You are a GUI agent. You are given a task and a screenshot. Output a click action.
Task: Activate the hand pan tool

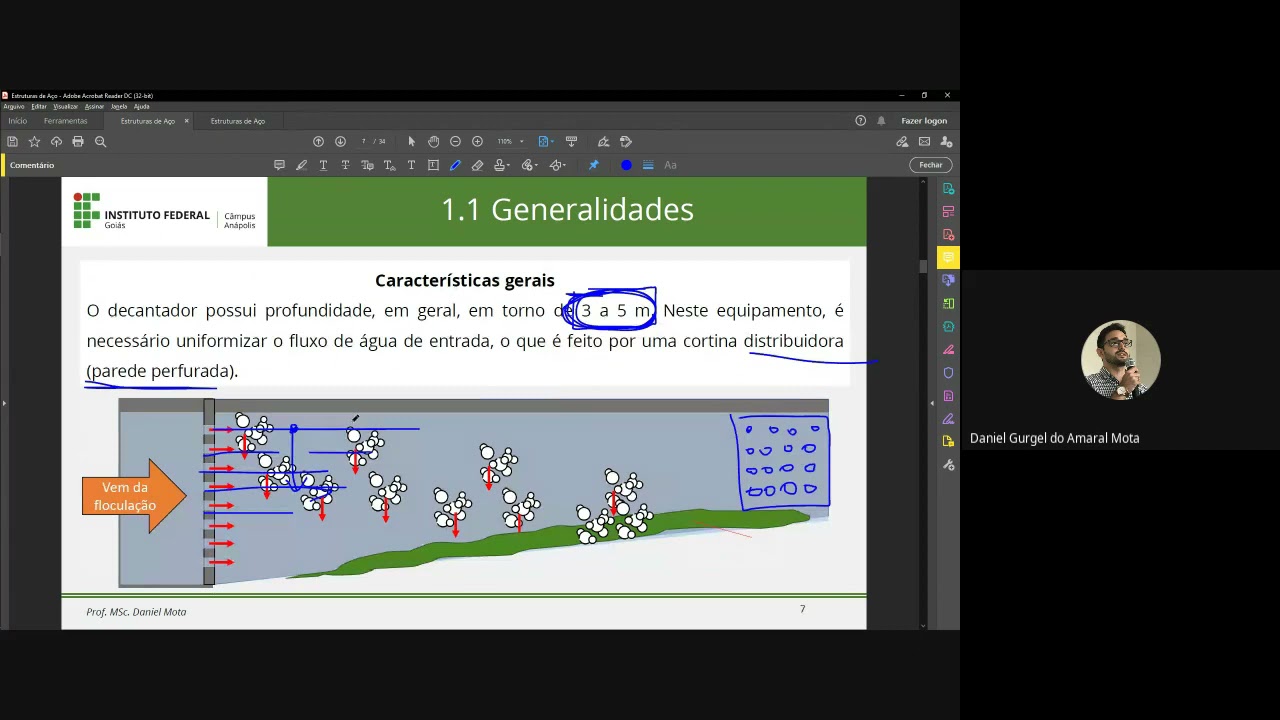[x=433, y=141]
